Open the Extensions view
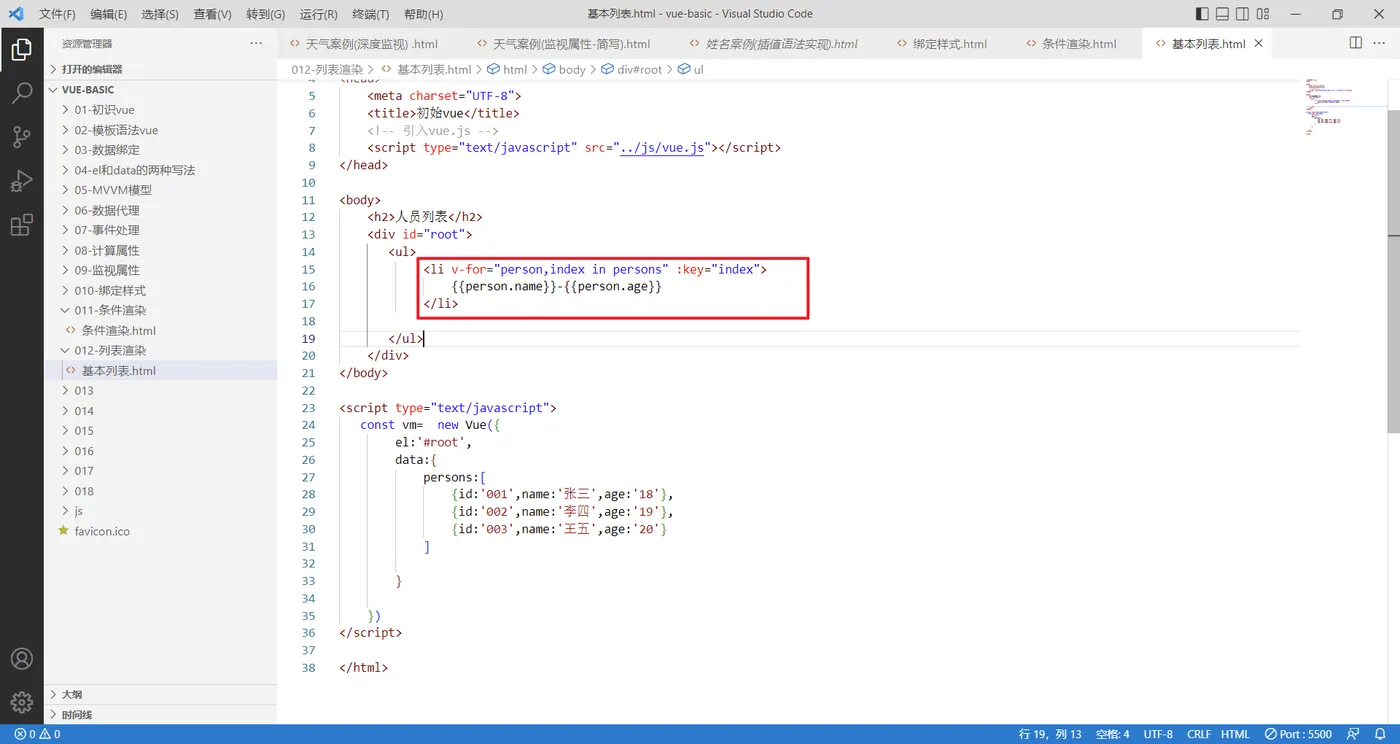The image size is (1400, 744). pyautogui.click(x=21, y=225)
